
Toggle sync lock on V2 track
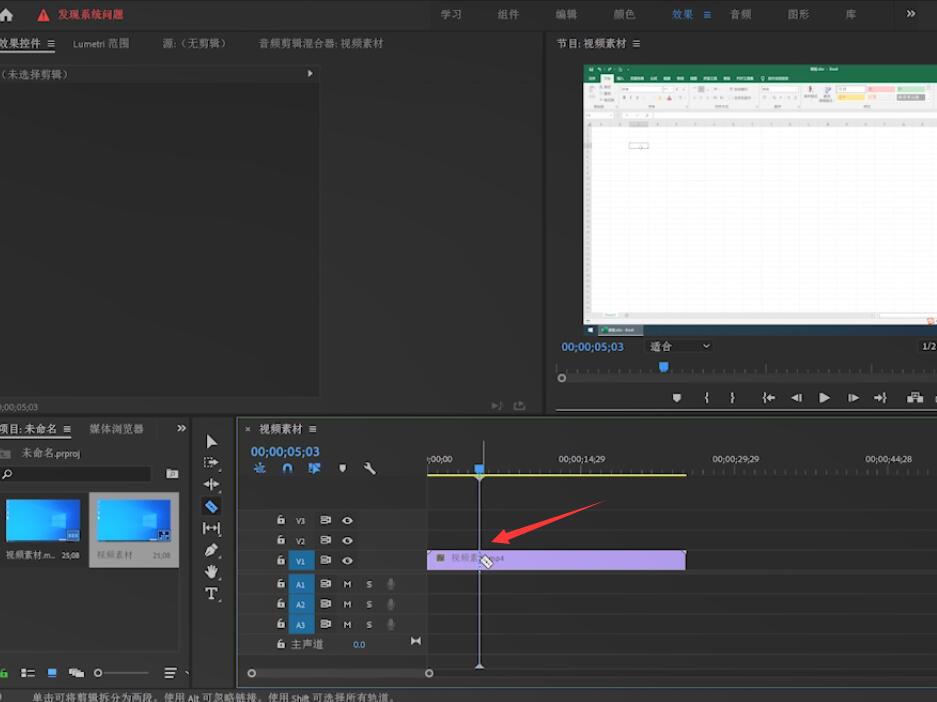point(326,540)
